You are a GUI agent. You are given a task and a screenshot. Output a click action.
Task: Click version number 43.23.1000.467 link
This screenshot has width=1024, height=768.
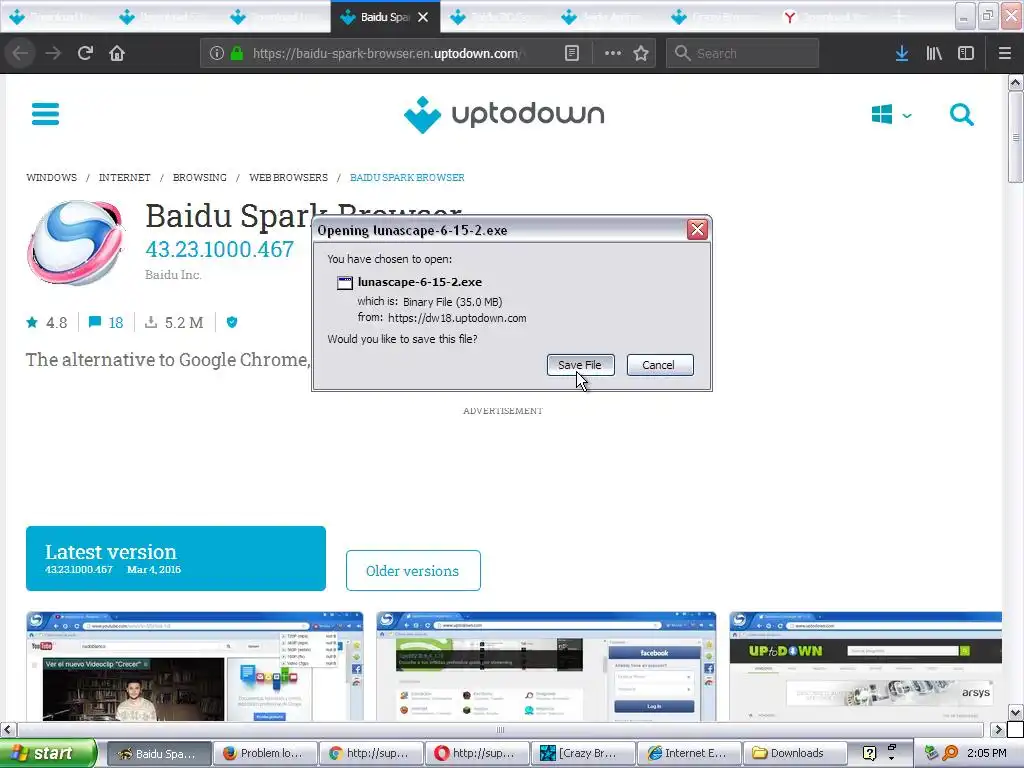219,249
